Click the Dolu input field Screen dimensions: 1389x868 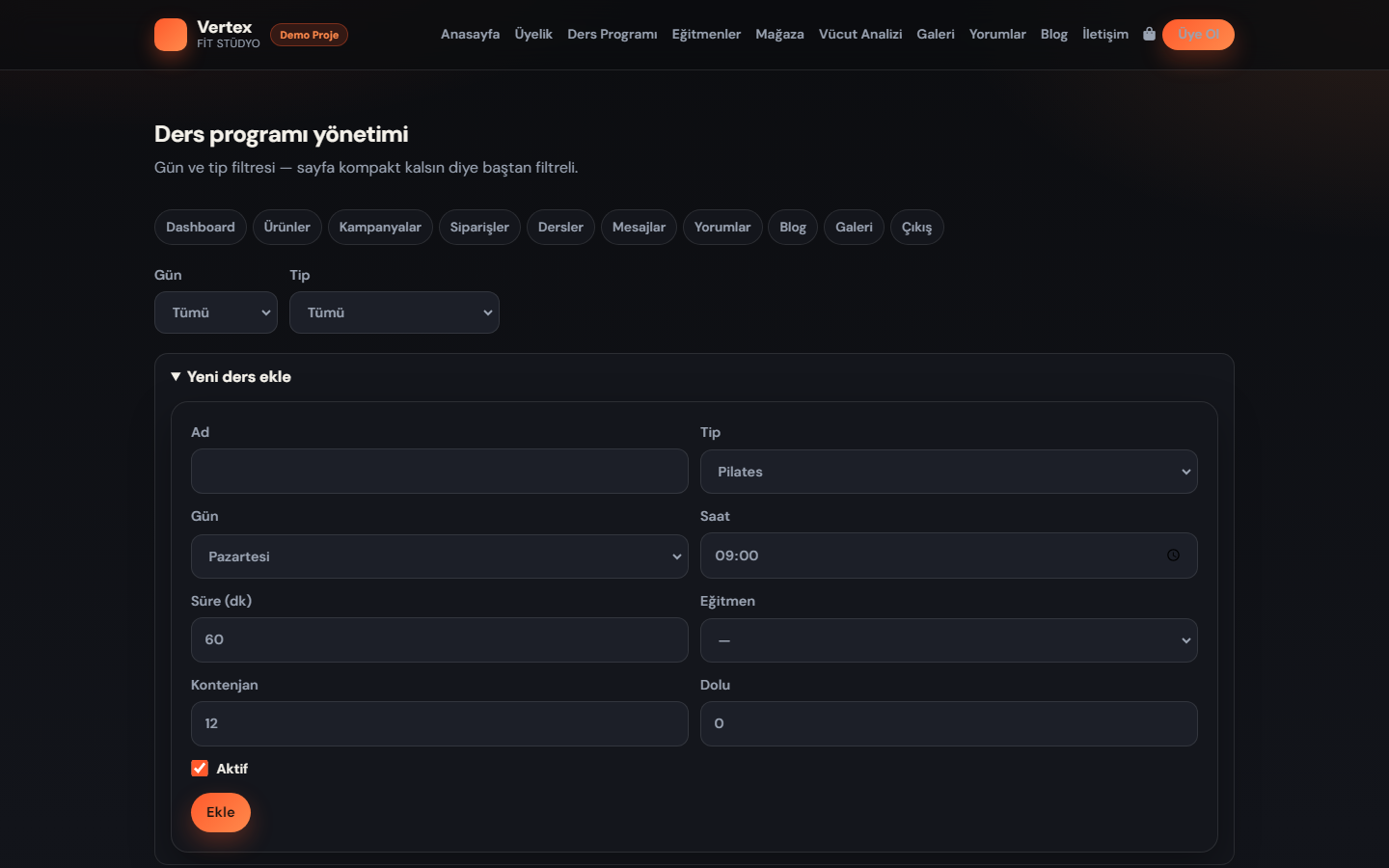tap(949, 724)
